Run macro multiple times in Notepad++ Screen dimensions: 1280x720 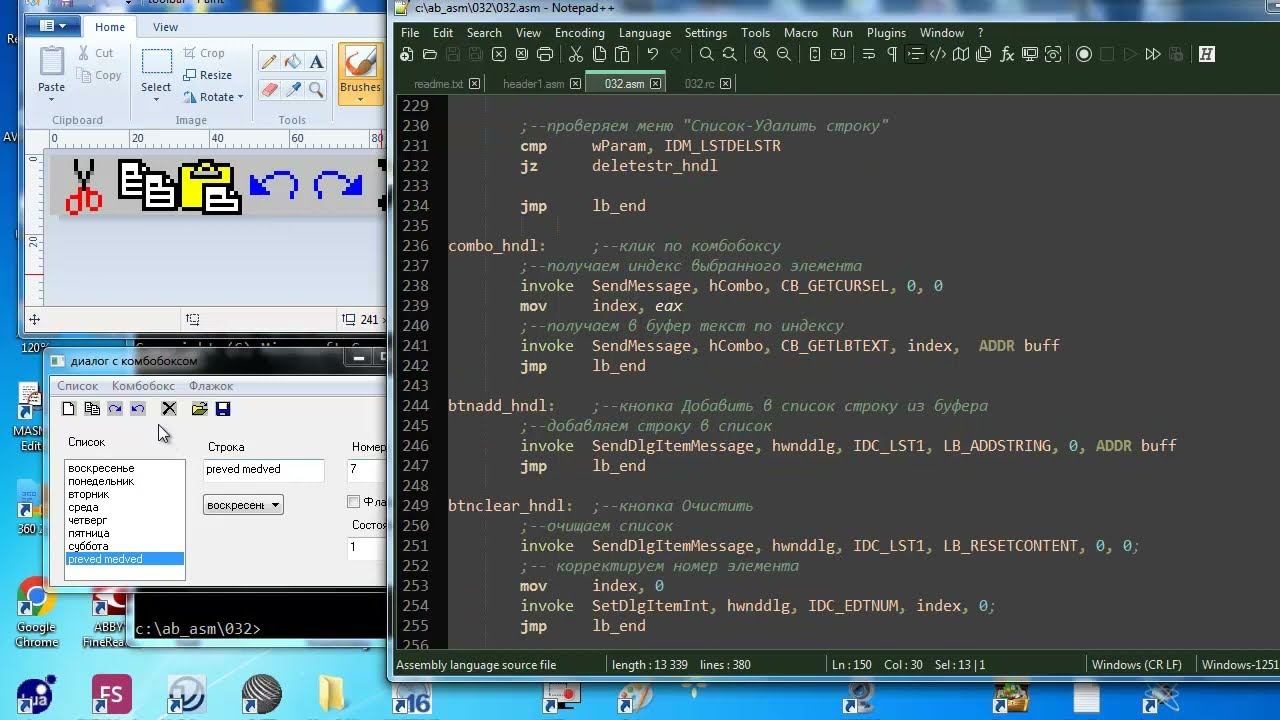(x=1153, y=54)
